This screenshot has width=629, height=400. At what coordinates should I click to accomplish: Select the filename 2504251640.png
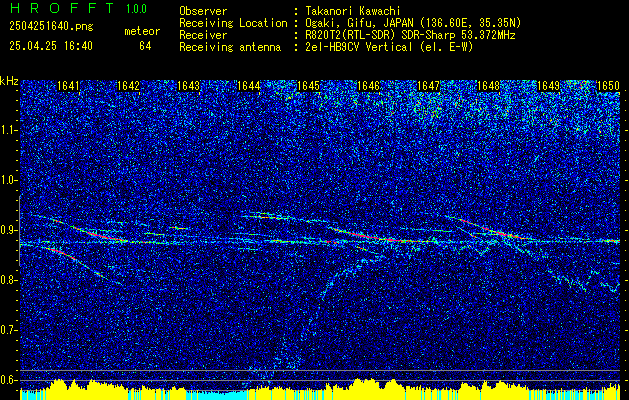(51, 27)
